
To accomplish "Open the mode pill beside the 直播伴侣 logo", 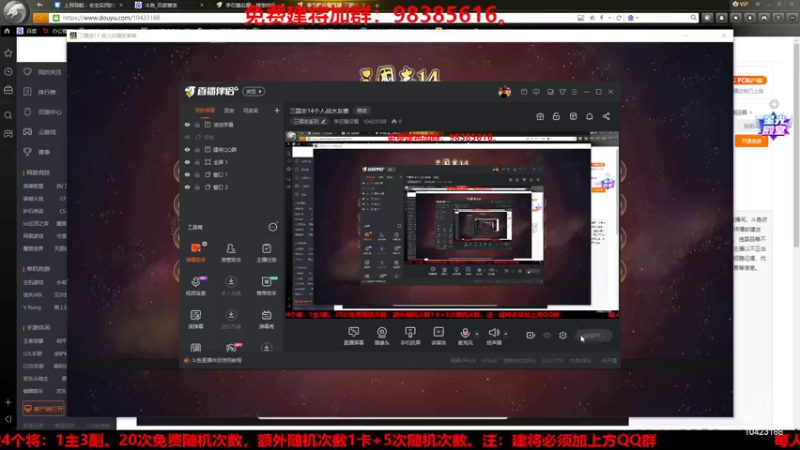I will tap(254, 91).
